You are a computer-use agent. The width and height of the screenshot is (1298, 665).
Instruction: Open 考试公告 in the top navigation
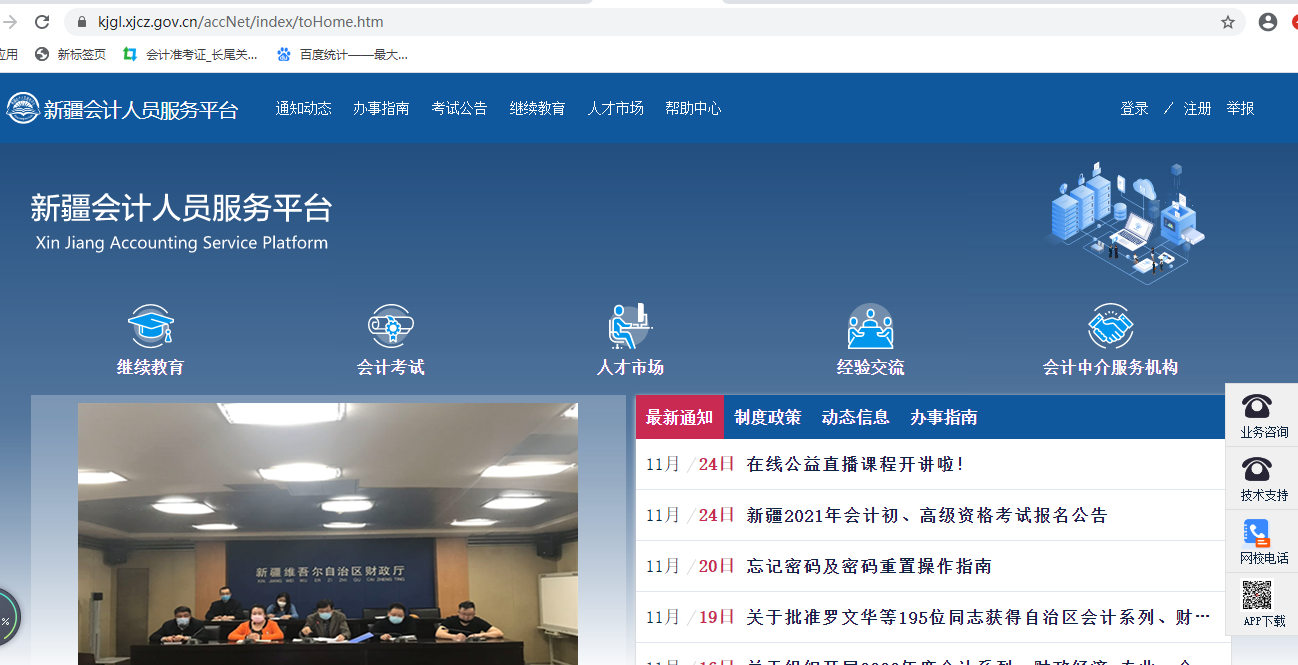coord(459,109)
